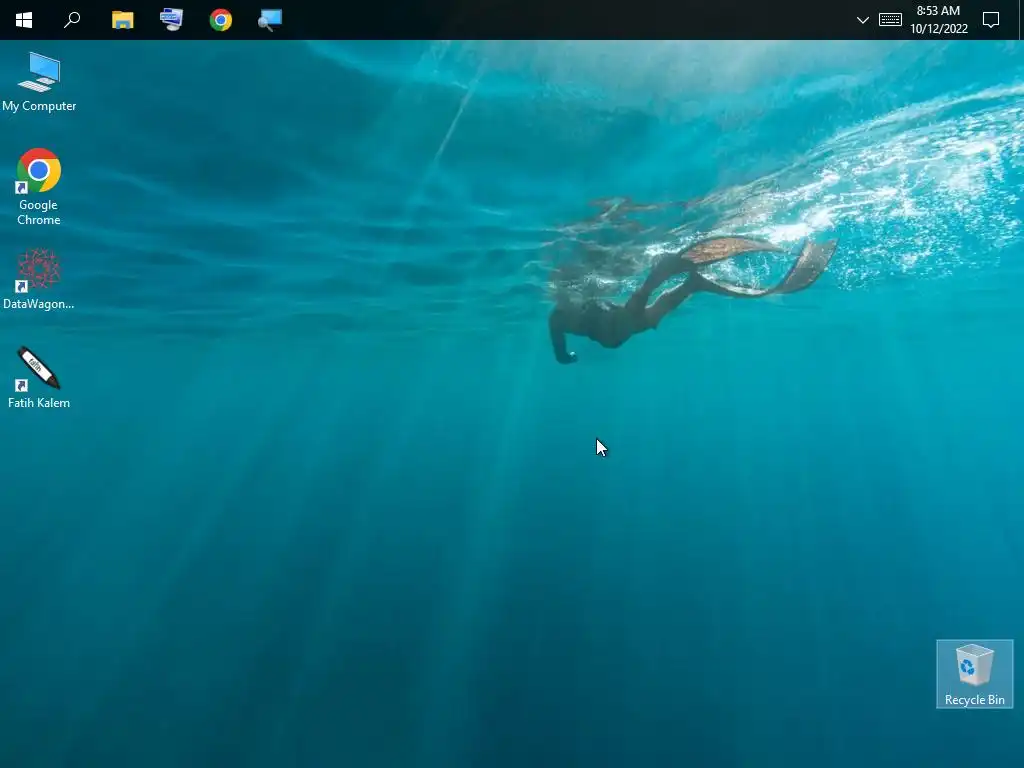Open the taskbar search magnifier
Screen dimensions: 1024x768
(72, 20)
